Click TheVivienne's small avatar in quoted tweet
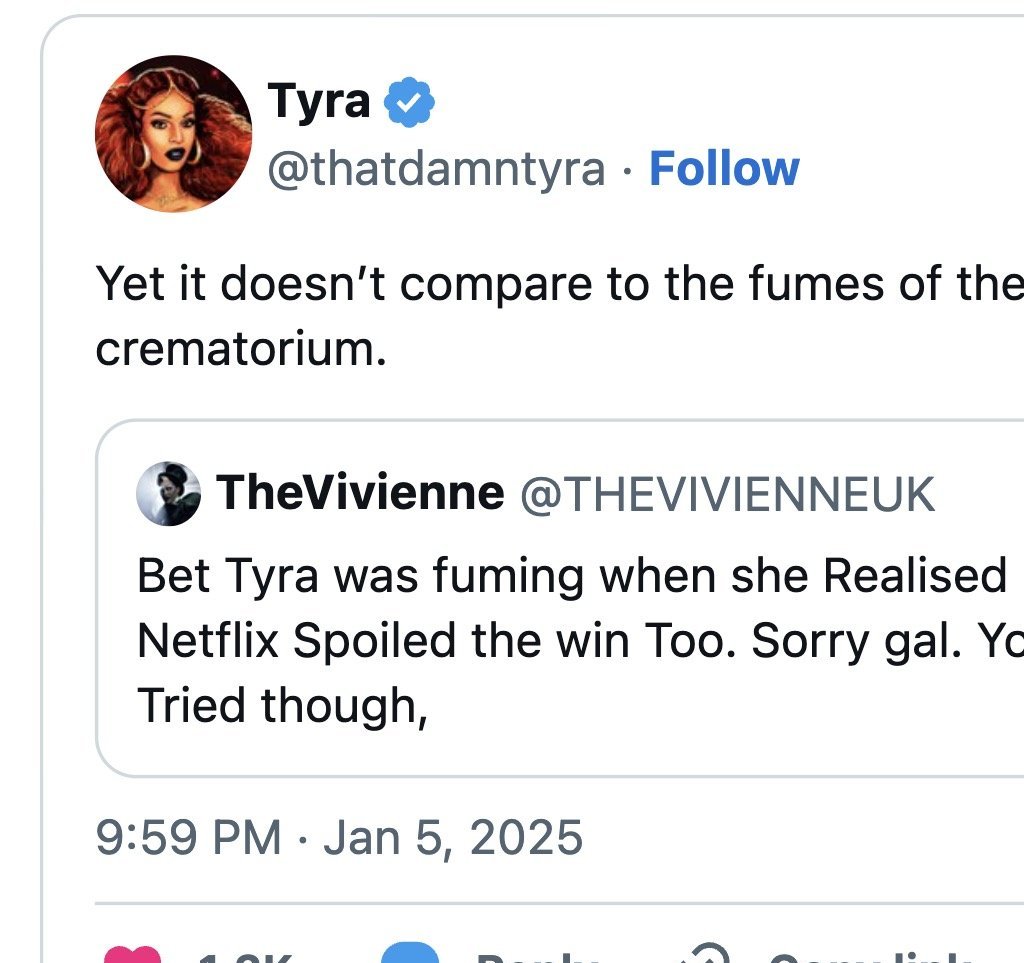Screen dimensions: 1024x963 click(x=169, y=493)
